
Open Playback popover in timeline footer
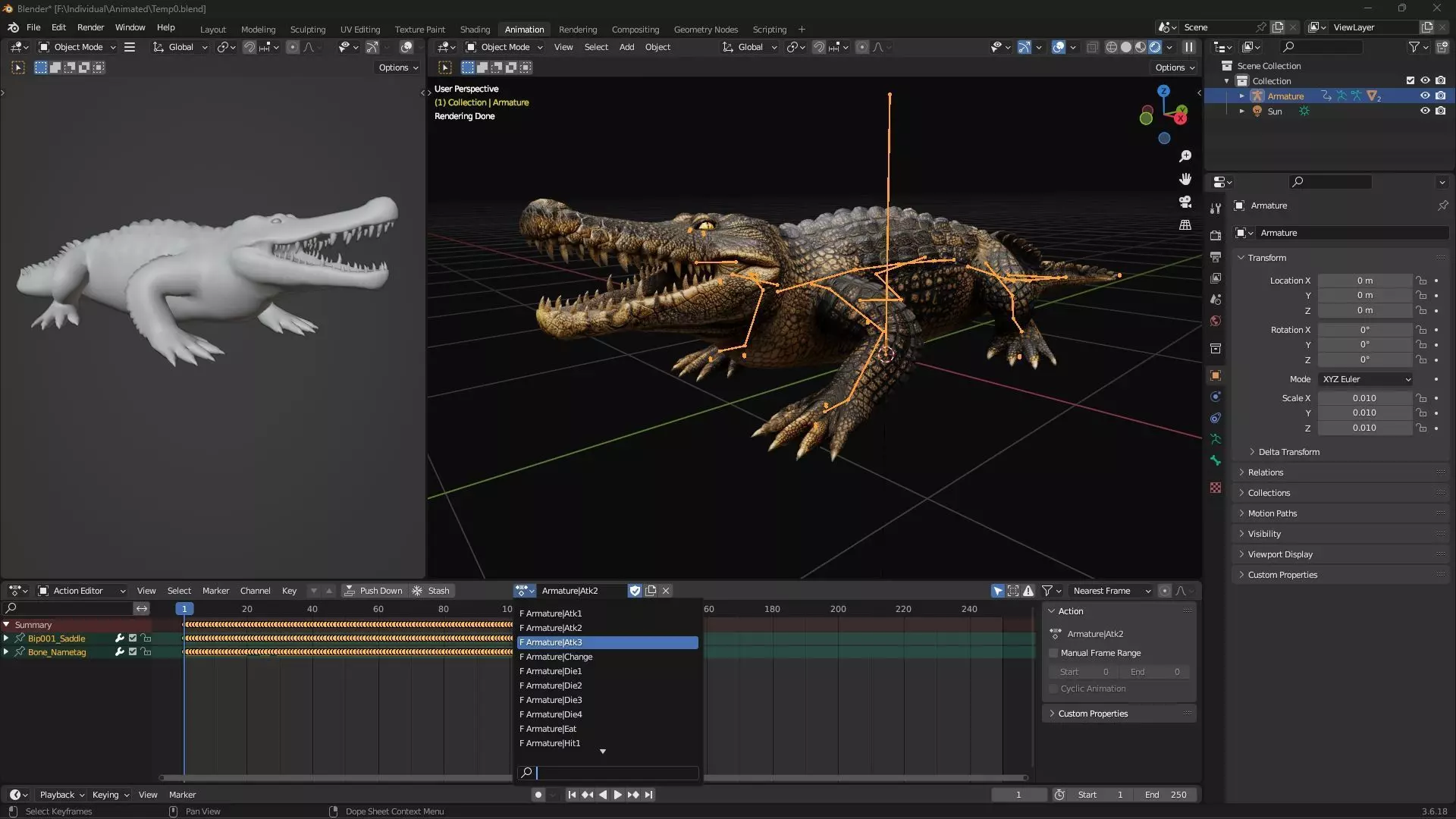coord(61,795)
